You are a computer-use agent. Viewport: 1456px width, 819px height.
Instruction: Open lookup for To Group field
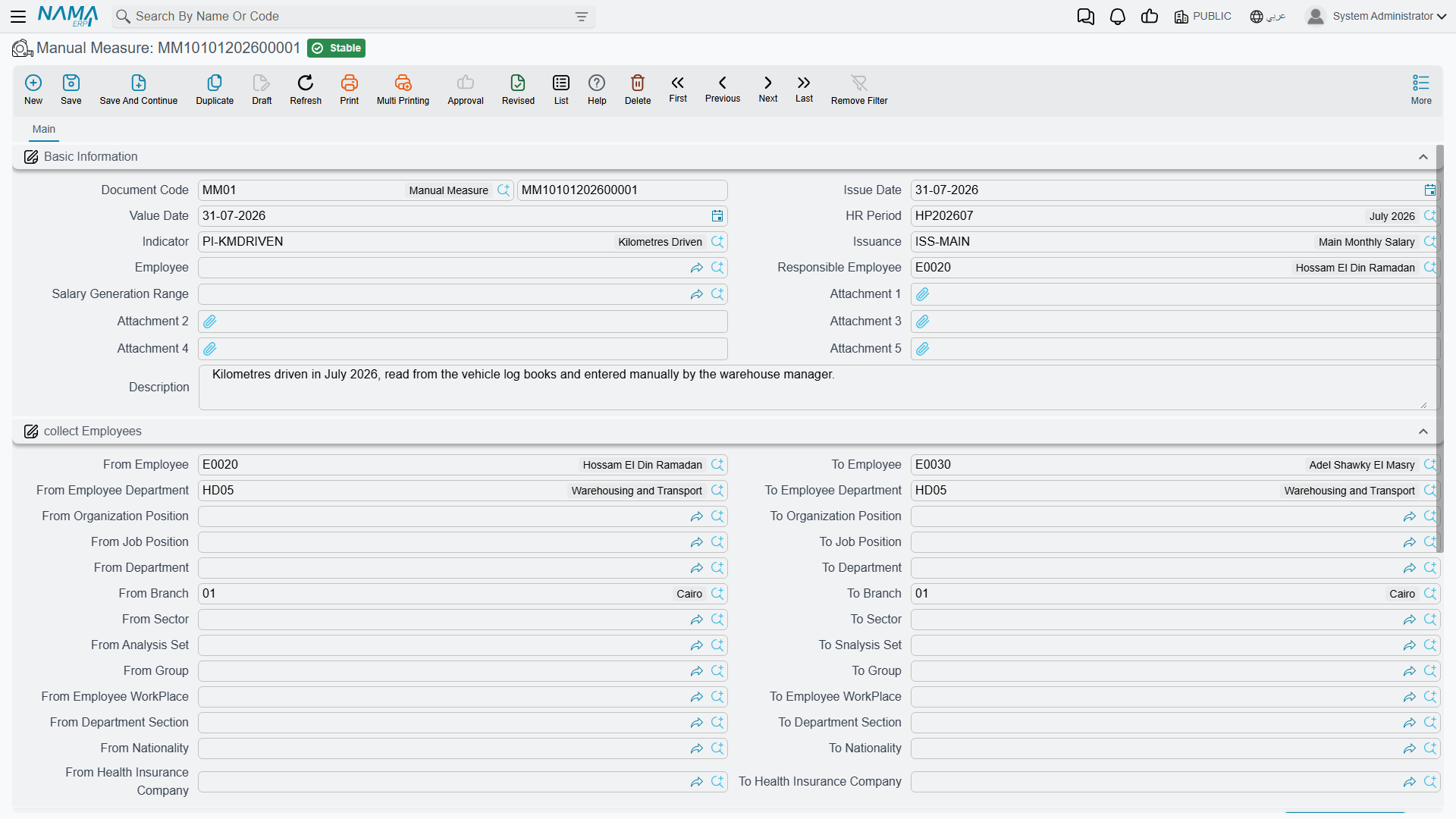(1430, 671)
